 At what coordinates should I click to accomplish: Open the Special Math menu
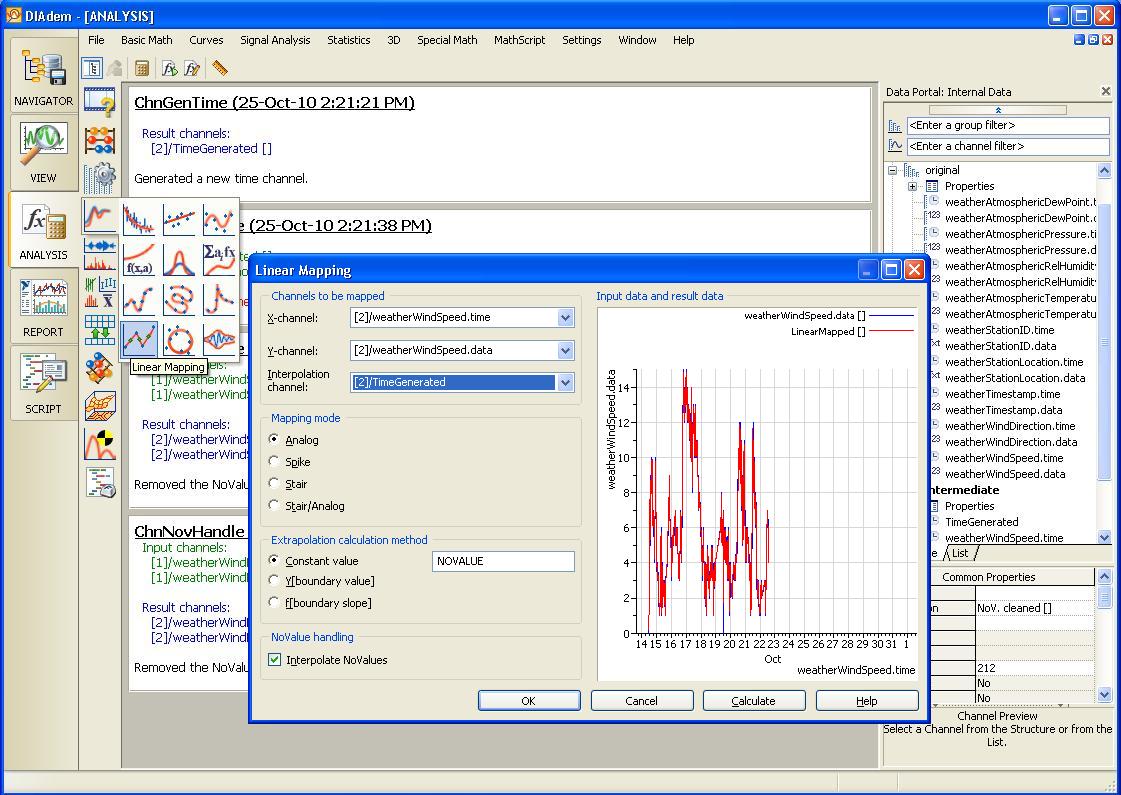click(x=448, y=40)
